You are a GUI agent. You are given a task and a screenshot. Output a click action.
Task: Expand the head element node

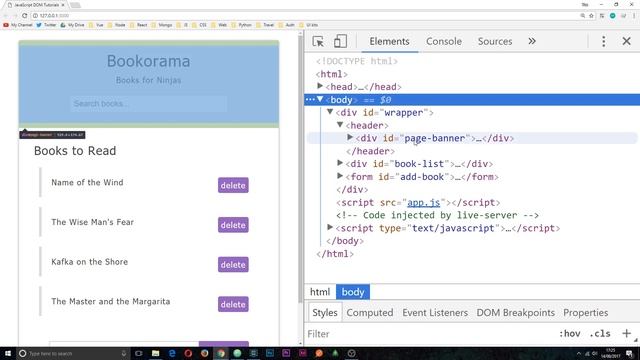[320, 86]
